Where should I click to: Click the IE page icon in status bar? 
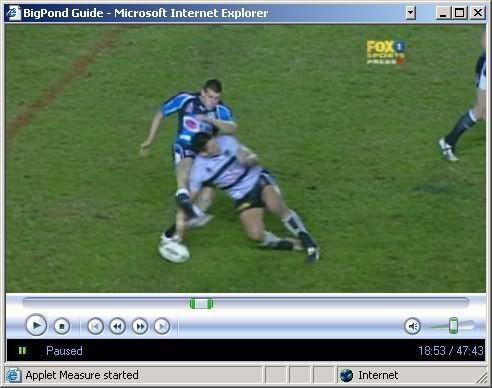[13, 375]
